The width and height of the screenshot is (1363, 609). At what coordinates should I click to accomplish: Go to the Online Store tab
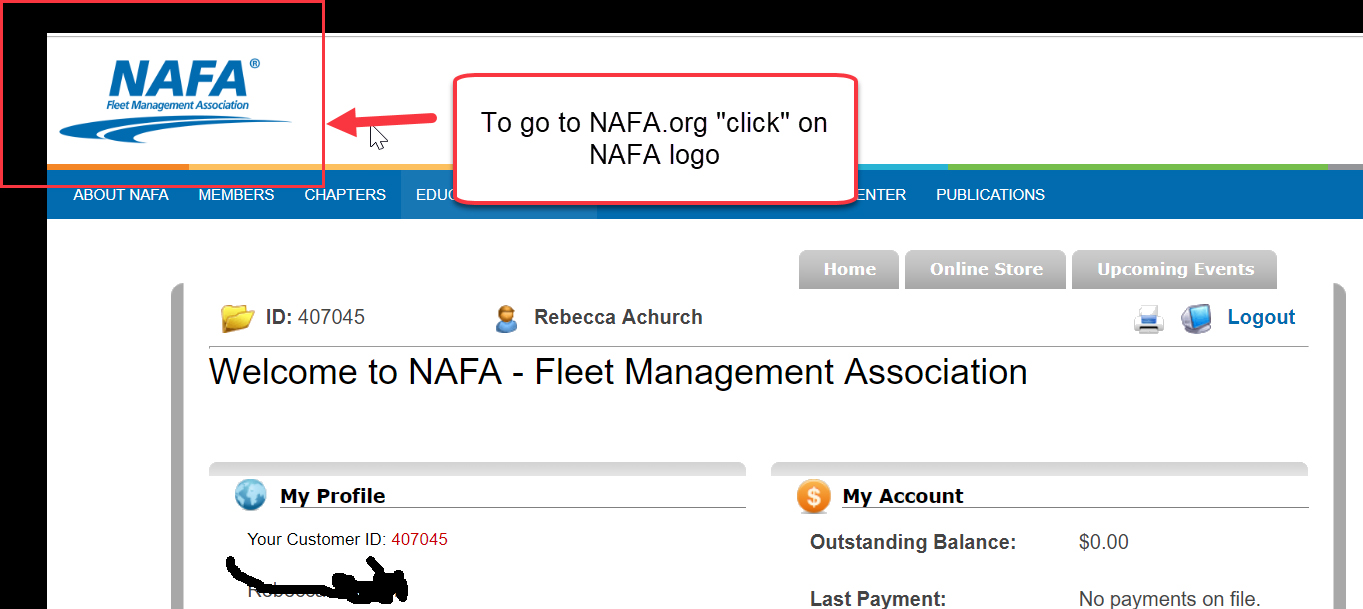pos(986,269)
